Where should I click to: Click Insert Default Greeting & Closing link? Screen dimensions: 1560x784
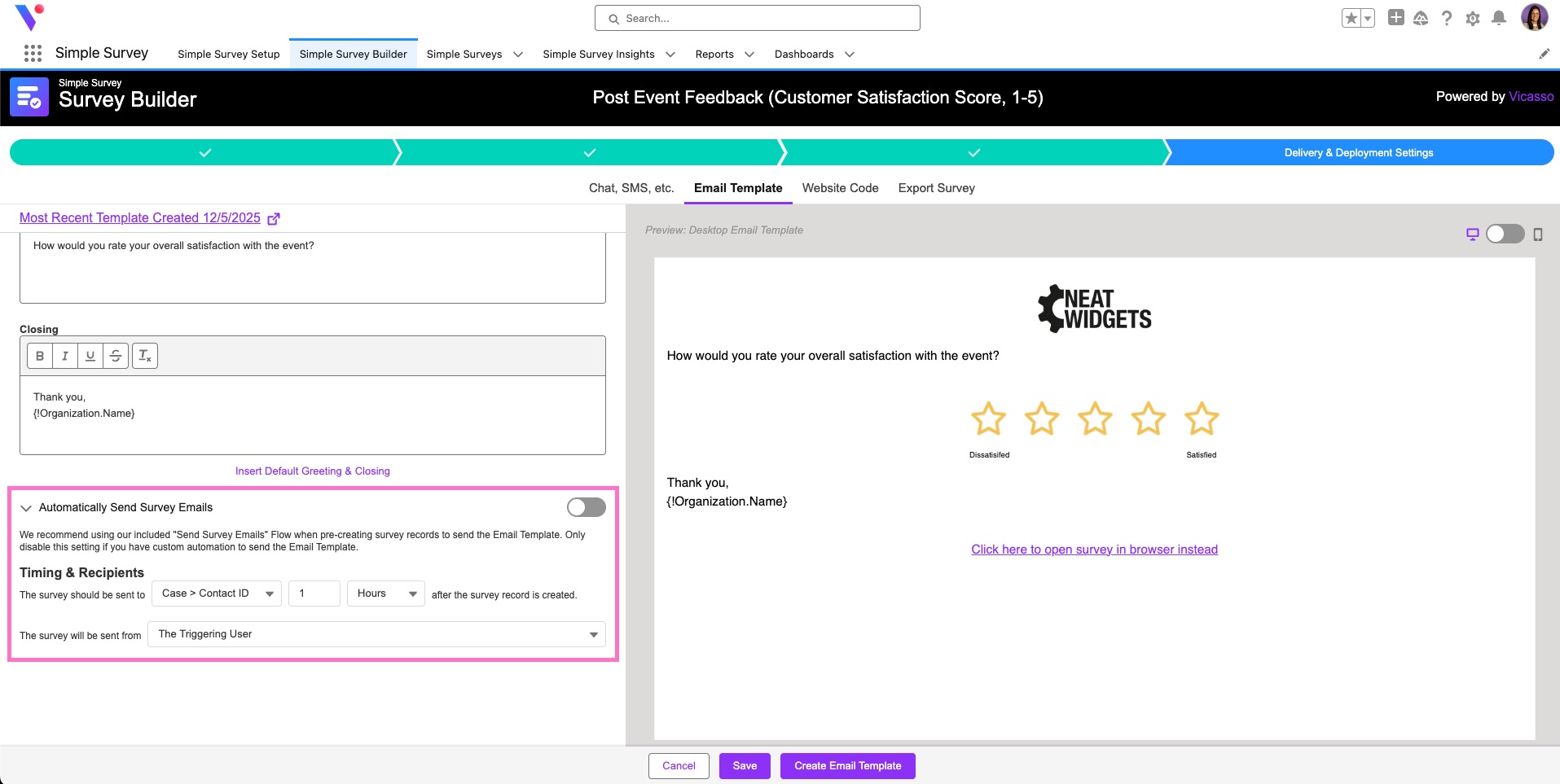tap(313, 471)
